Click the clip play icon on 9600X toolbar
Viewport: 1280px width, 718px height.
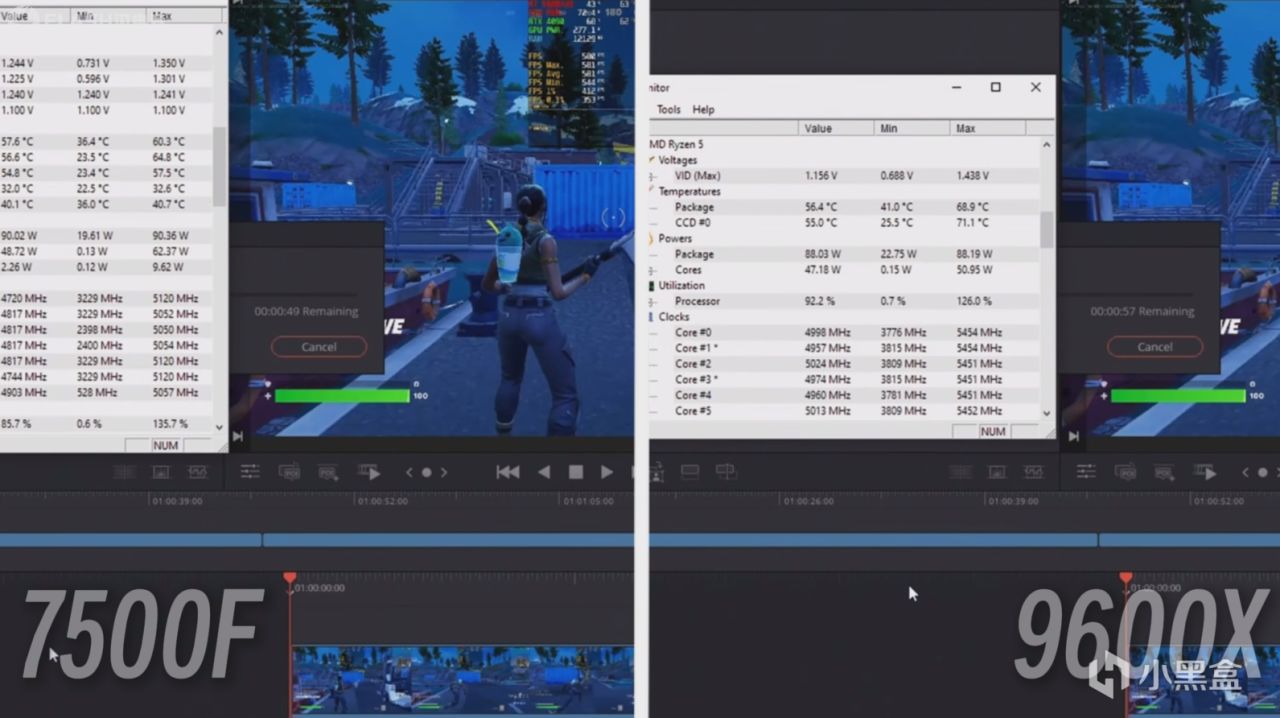[1206, 472]
